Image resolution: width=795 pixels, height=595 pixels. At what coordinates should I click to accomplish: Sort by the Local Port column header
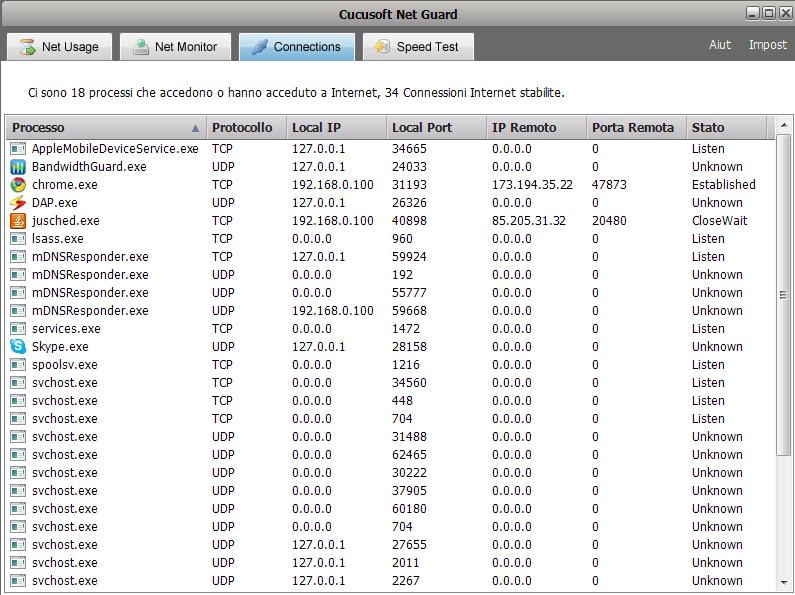436,127
